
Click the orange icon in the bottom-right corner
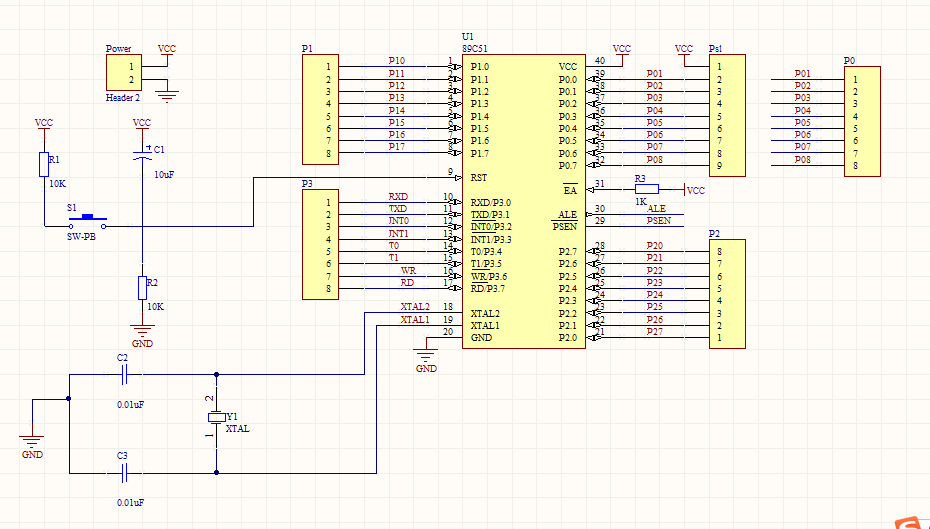(x=910, y=522)
